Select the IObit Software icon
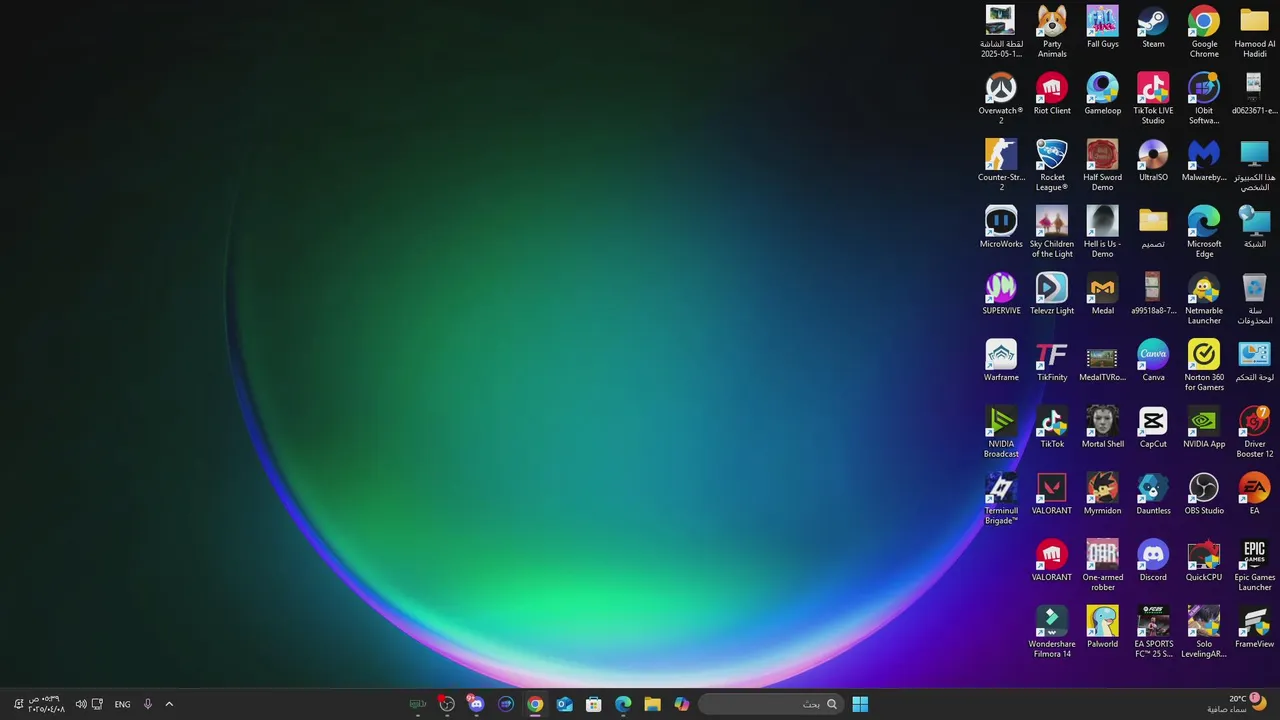The width and height of the screenshot is (1280, 720). (x=1204, y=98)
